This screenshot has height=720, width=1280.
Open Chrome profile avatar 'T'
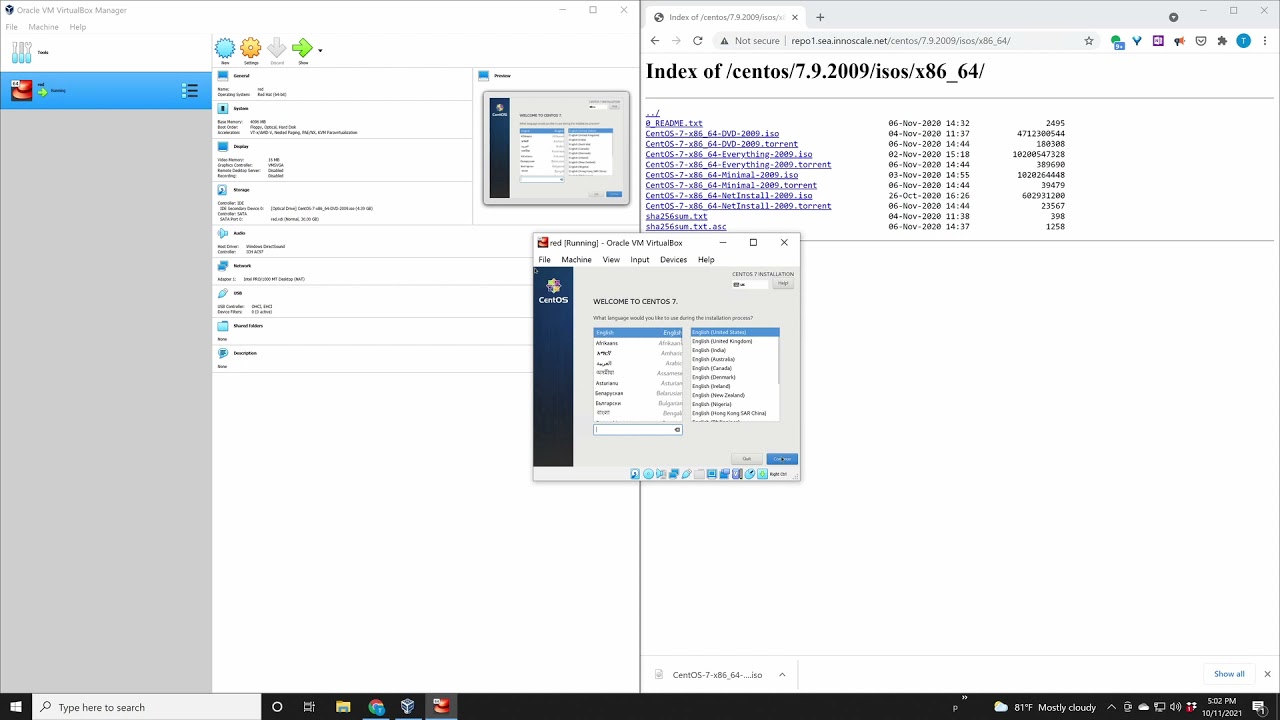pyautogui.click(x=1243, y=41)
